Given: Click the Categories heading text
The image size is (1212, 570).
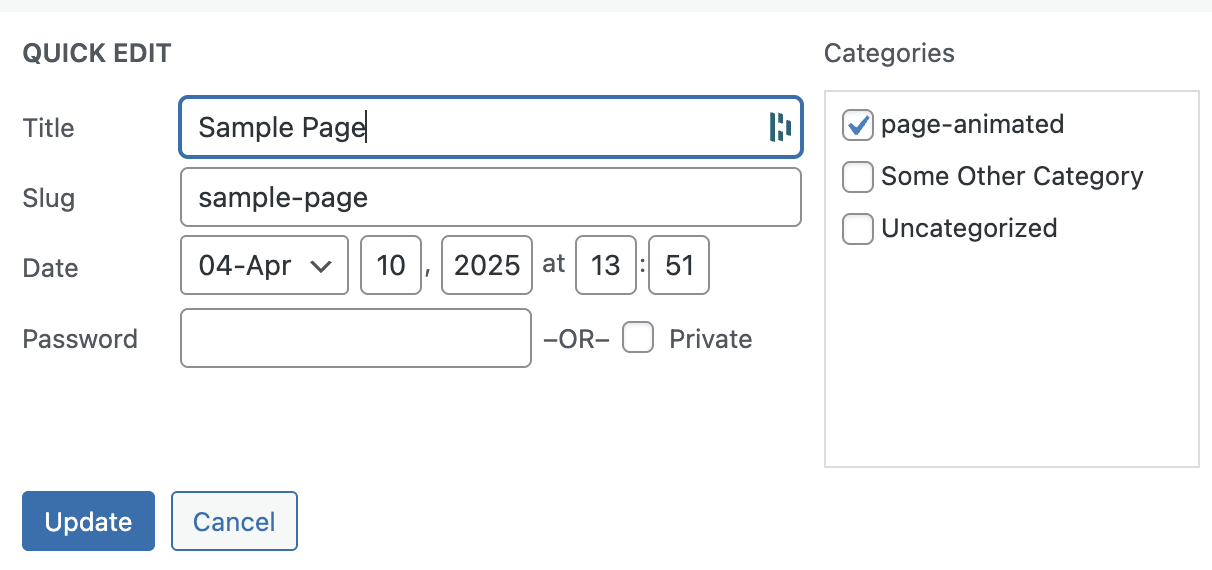Looking at the screenshot, I should pos(889,53).
